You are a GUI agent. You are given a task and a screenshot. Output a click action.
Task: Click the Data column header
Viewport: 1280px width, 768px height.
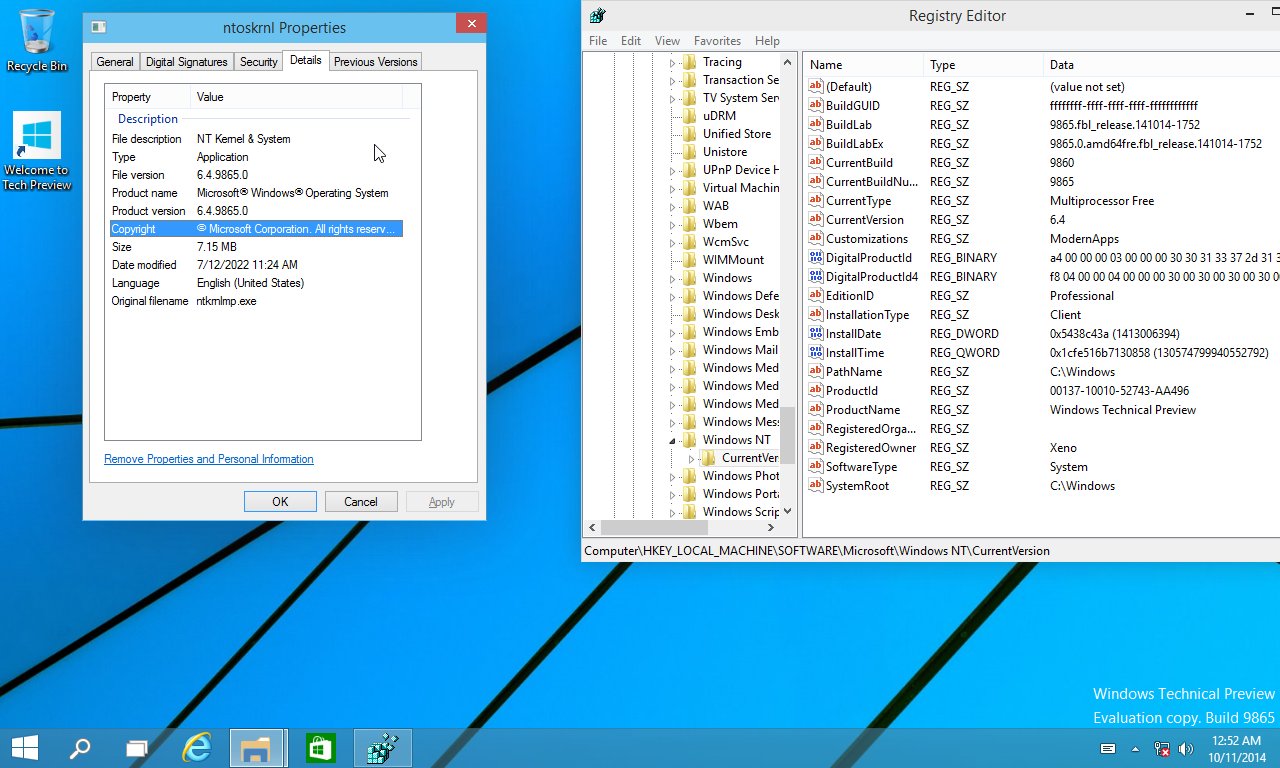(1161, 65)
